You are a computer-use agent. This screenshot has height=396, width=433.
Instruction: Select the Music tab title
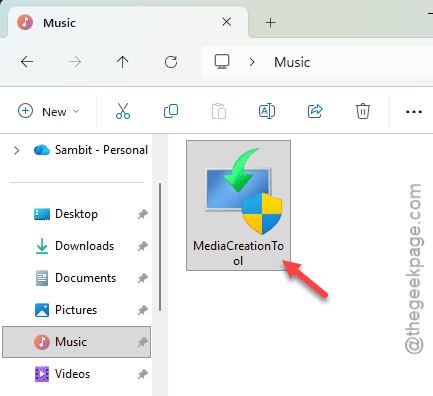click(59, 23)
